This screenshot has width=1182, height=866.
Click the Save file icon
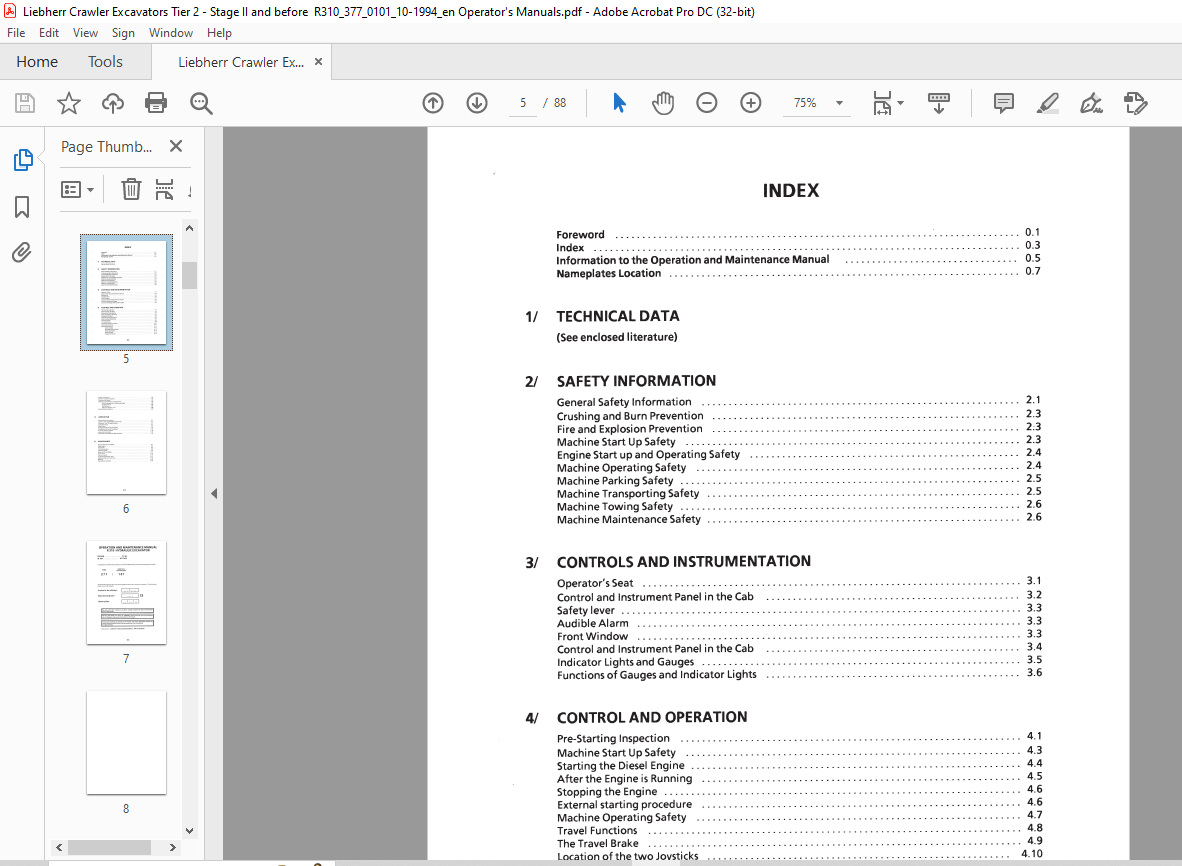click(x=25, y=103)
